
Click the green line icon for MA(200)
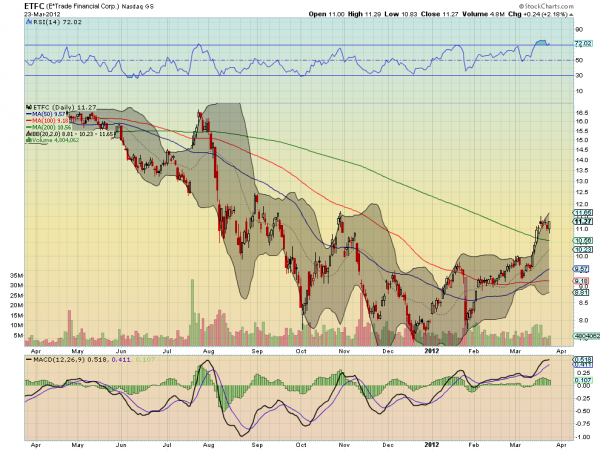[x=29, y=127]
